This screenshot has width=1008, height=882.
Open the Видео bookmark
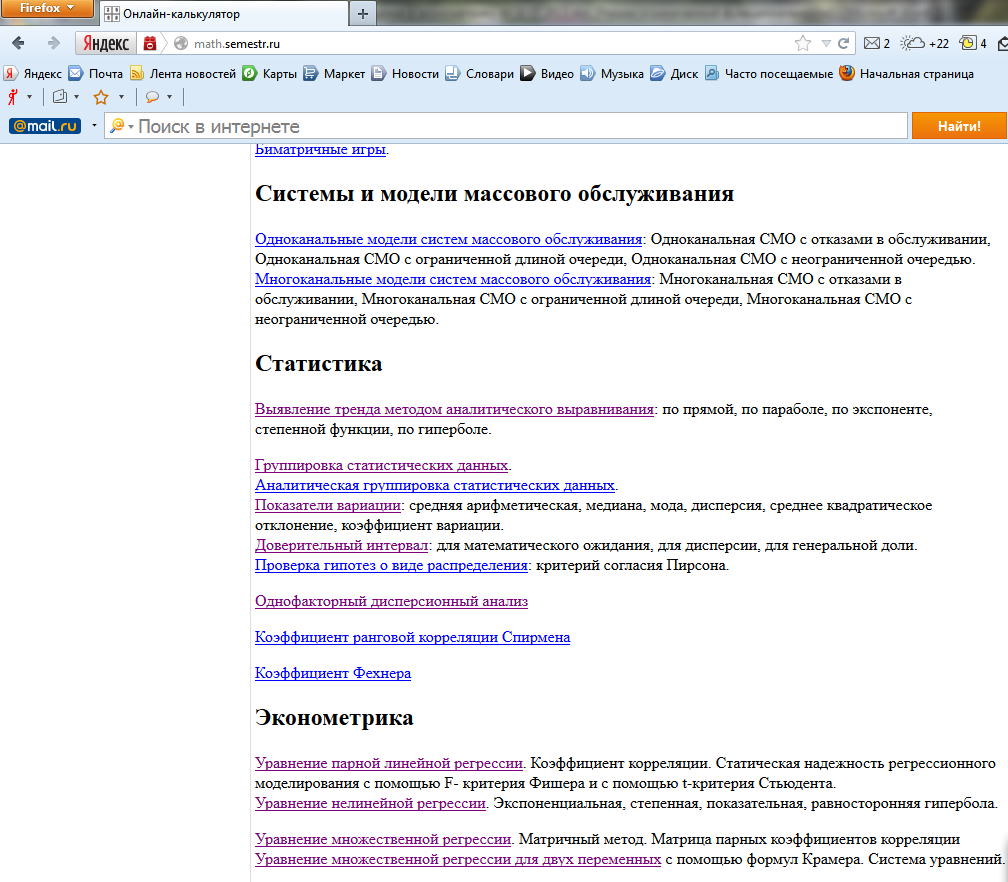547,74
